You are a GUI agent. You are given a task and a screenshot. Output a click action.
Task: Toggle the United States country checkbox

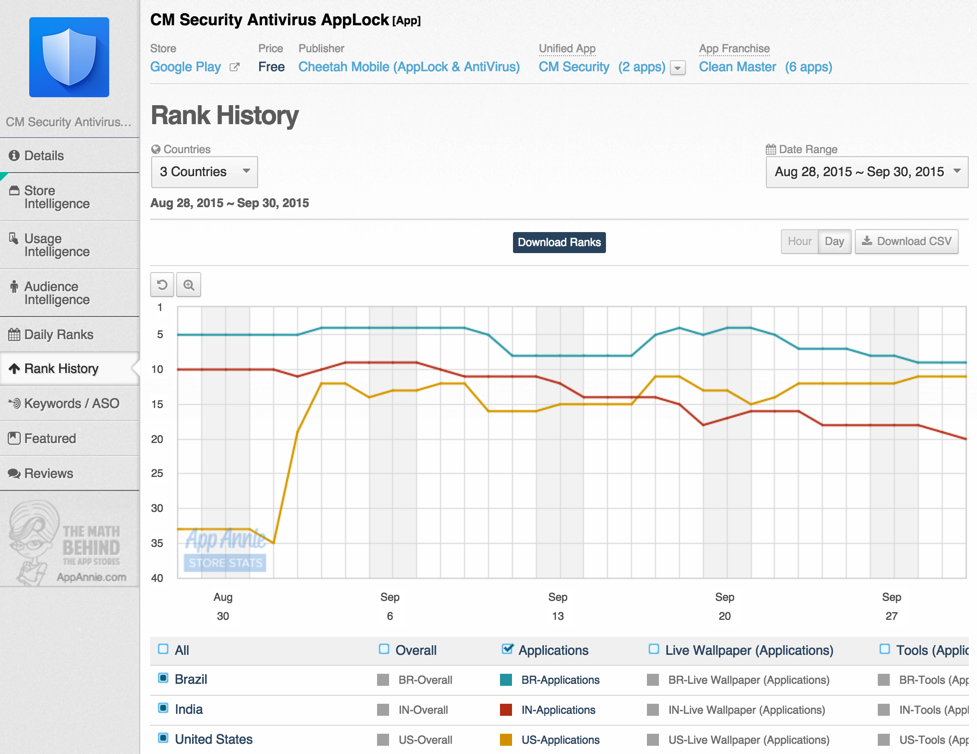pos(163,738)
